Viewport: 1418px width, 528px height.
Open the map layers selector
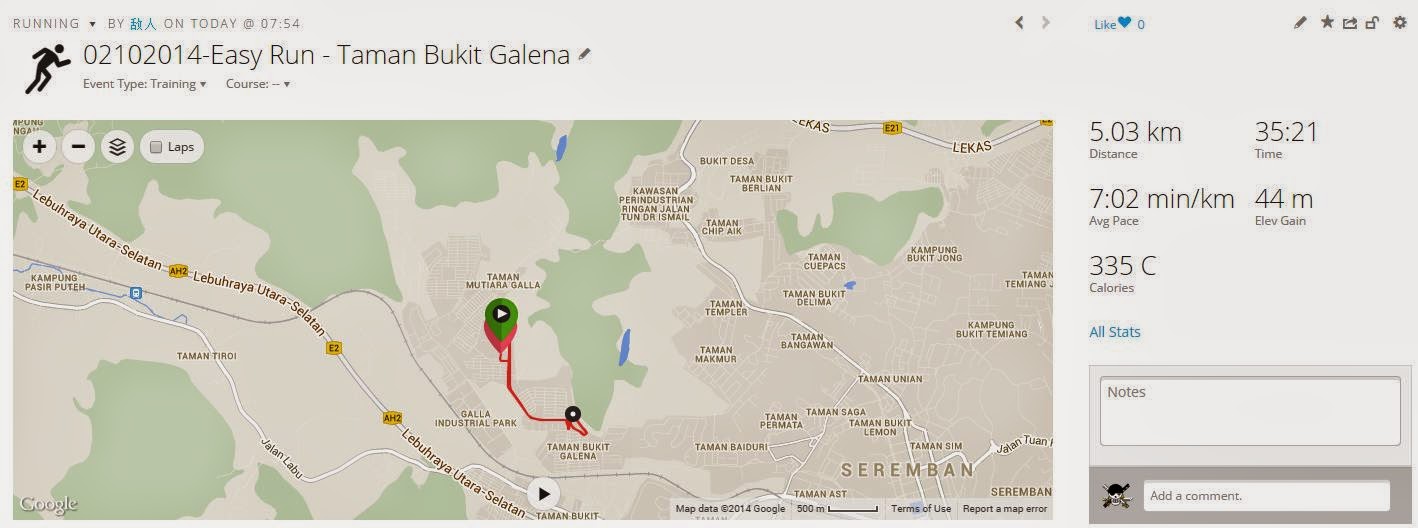[117, 147]
